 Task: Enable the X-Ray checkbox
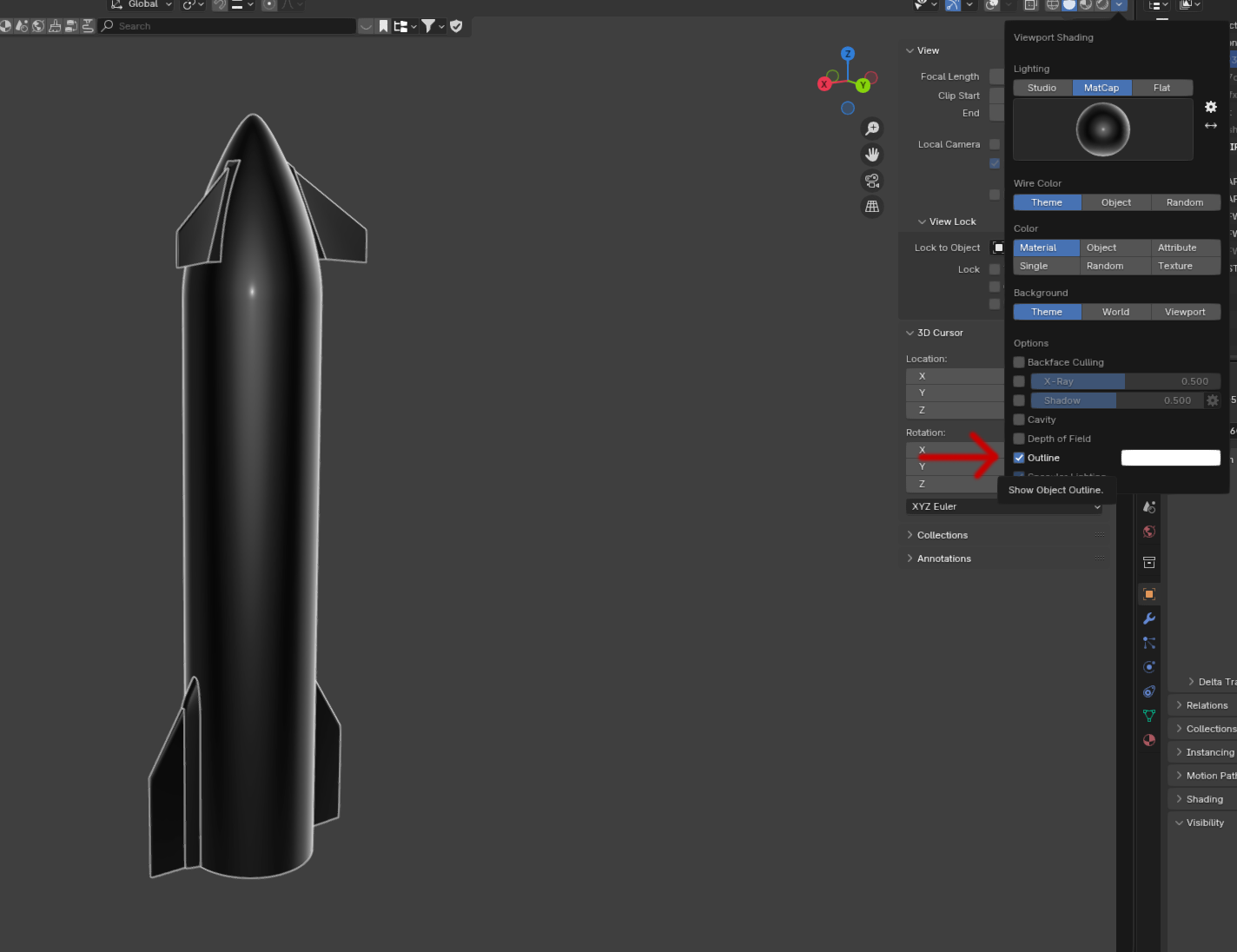1019,381
